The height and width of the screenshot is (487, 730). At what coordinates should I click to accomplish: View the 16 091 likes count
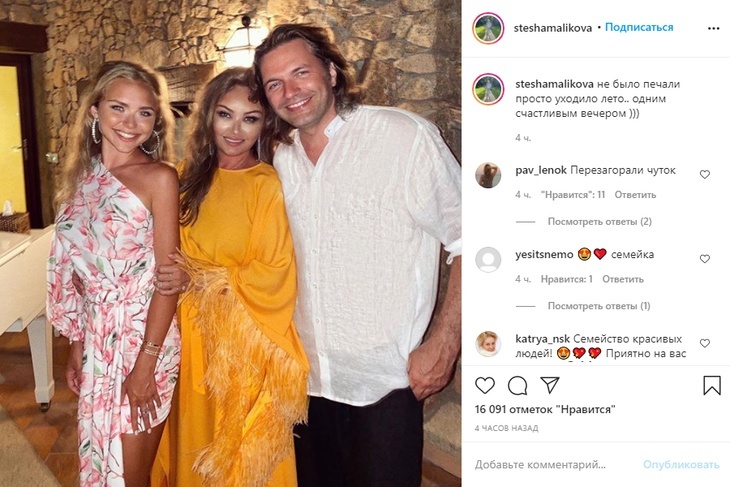click(x=545, y=409)
